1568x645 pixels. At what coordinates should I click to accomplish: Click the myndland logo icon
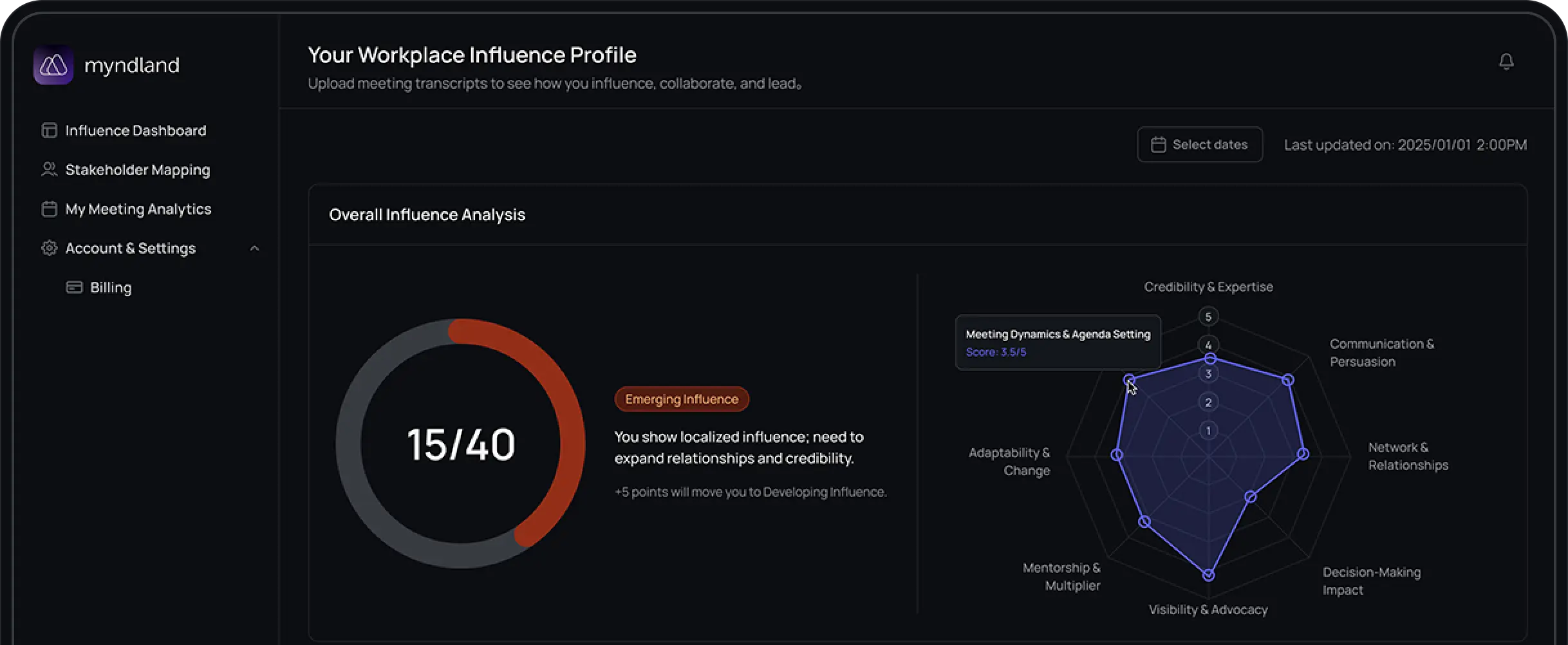53,64
